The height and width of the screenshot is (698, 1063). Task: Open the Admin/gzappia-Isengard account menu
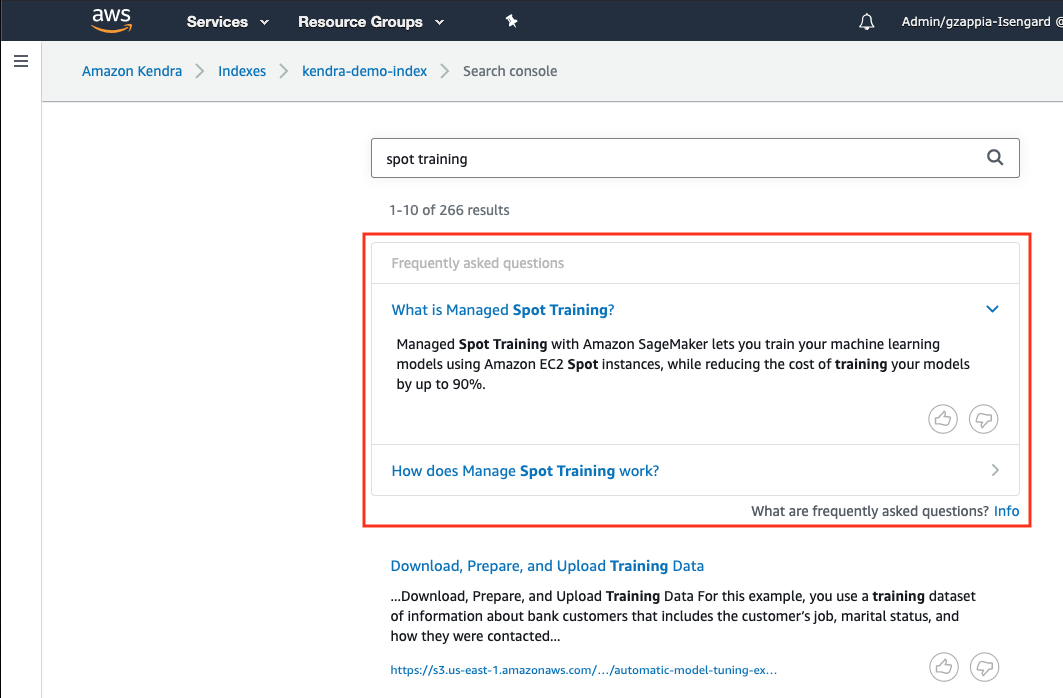click(982, 22)
